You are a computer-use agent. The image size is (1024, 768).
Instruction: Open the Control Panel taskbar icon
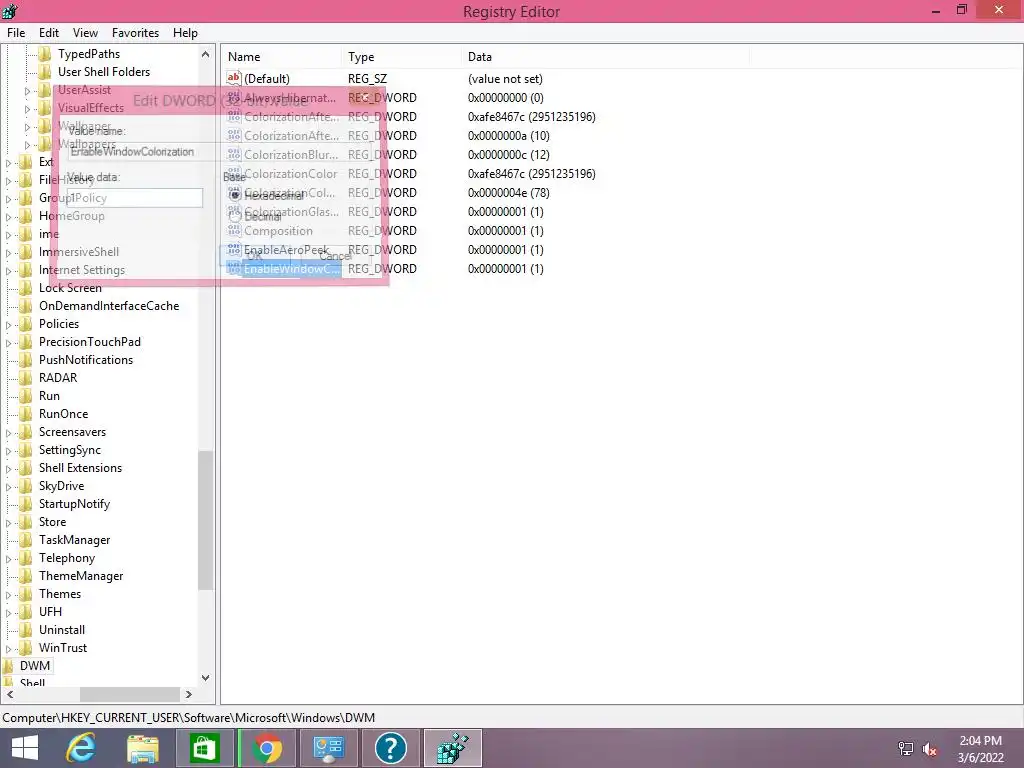[x=328, y=748]
